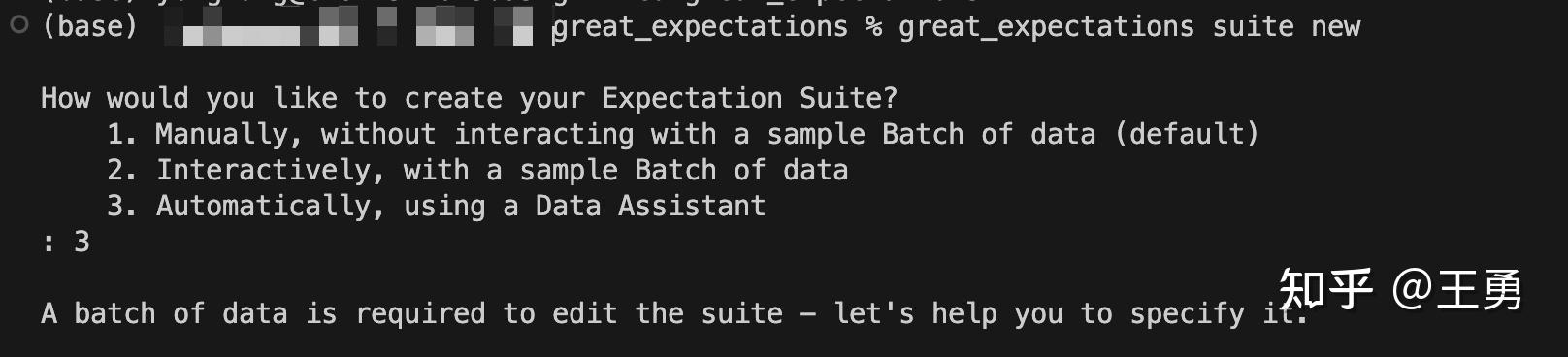Click the 知乎 watermark logo
The image size is (1568, 357).
1325,290
